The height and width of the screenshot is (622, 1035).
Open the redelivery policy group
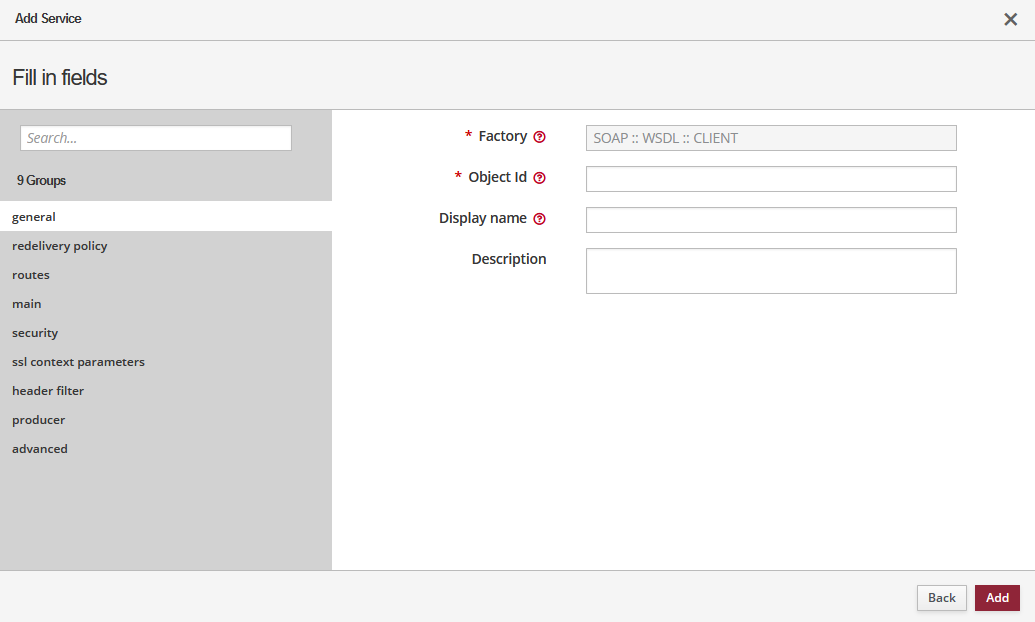[x=60, y=245]
